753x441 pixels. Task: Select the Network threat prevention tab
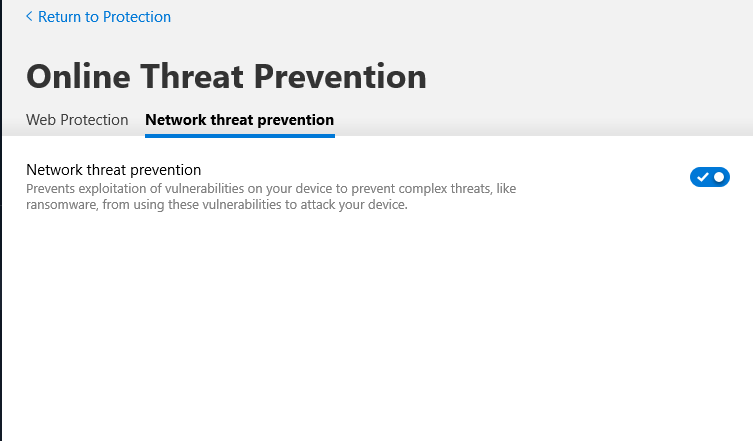tap(240, 120)
